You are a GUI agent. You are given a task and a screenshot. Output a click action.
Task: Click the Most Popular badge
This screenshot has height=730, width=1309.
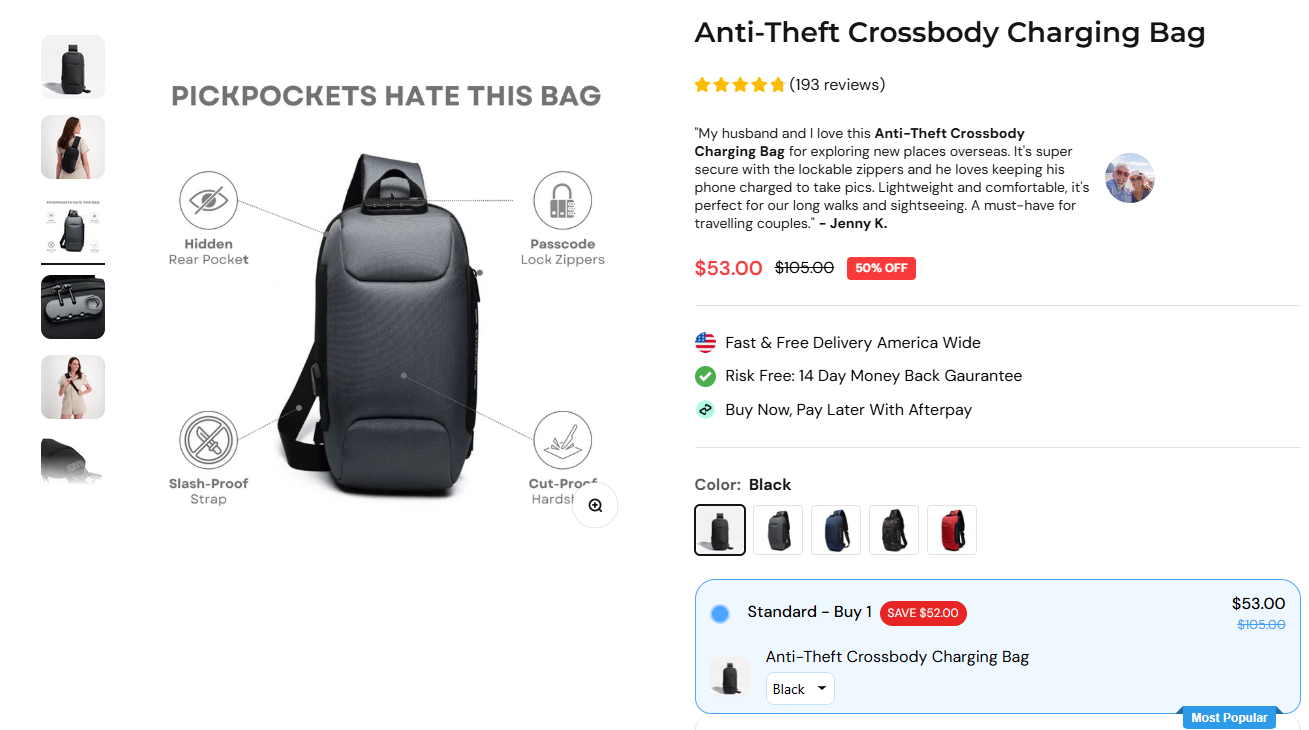(x=1229, y=717)
